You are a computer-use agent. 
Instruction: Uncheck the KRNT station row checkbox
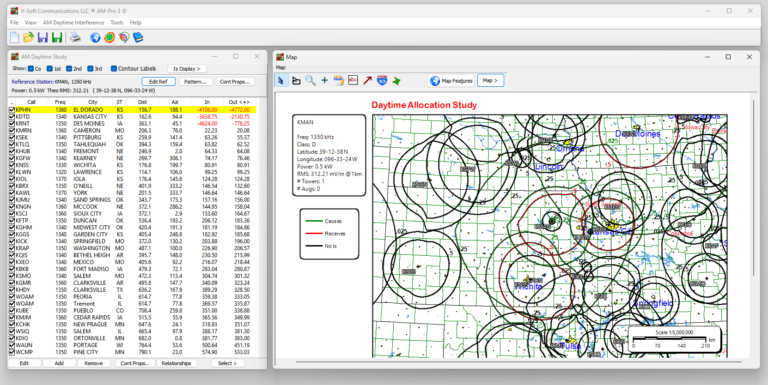tap(12, 124)
